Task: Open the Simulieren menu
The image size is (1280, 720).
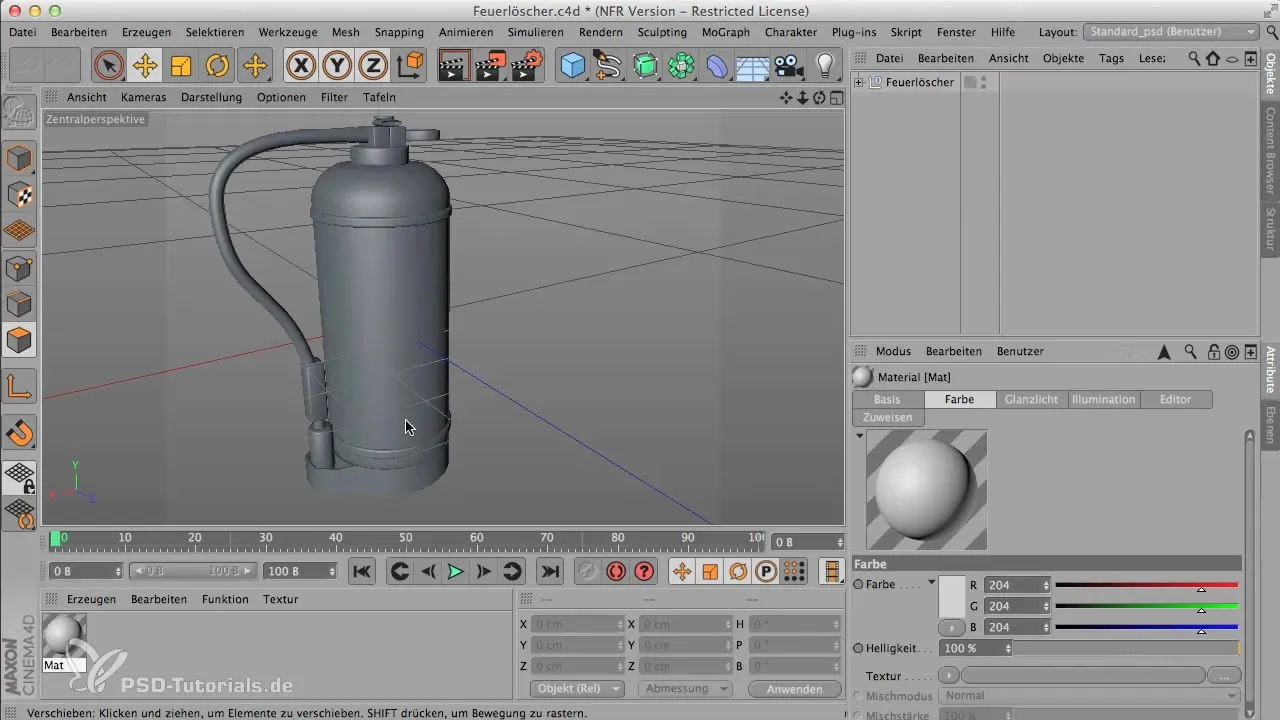Action: pos(535,32)
